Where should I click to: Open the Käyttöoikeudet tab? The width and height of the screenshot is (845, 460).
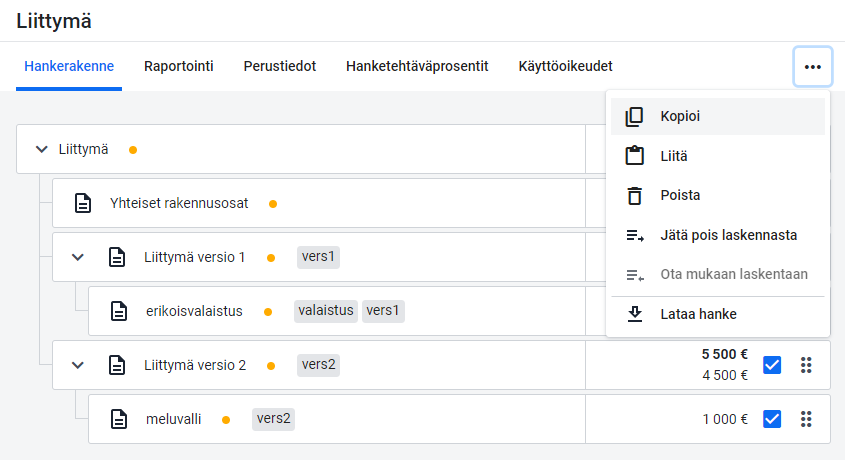[565, 66]
